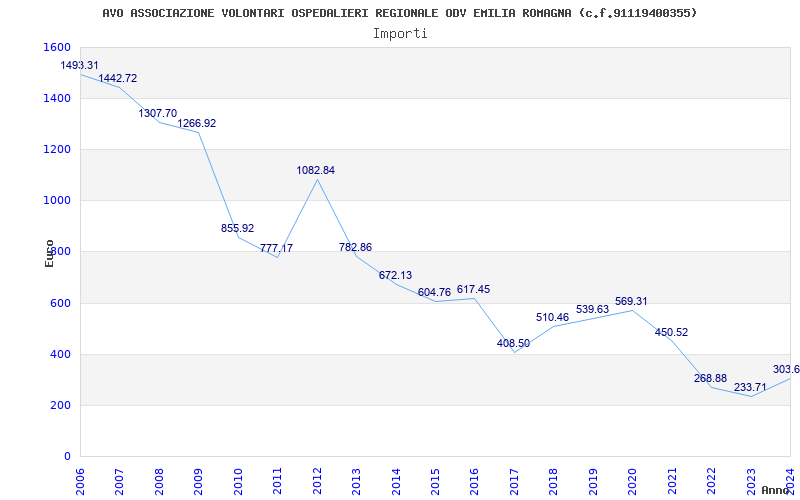This screenshot has height=500, width=800.
Task: Click the 1266.92 value label
Action: (x=196, y=123)
